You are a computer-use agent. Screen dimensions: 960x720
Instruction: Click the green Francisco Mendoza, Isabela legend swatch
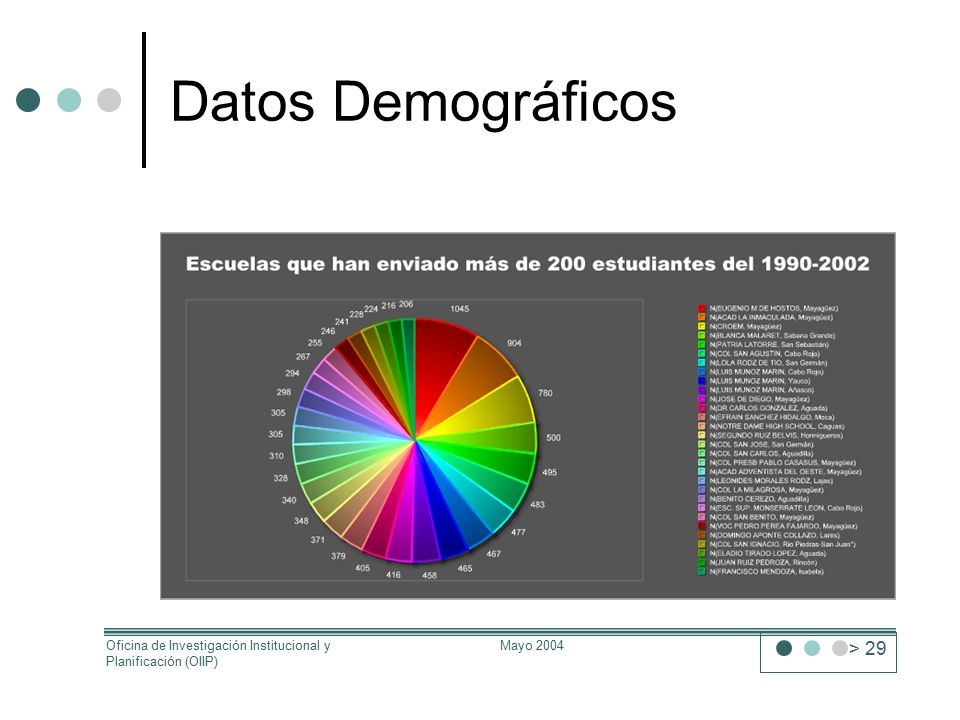click(702, 572)
